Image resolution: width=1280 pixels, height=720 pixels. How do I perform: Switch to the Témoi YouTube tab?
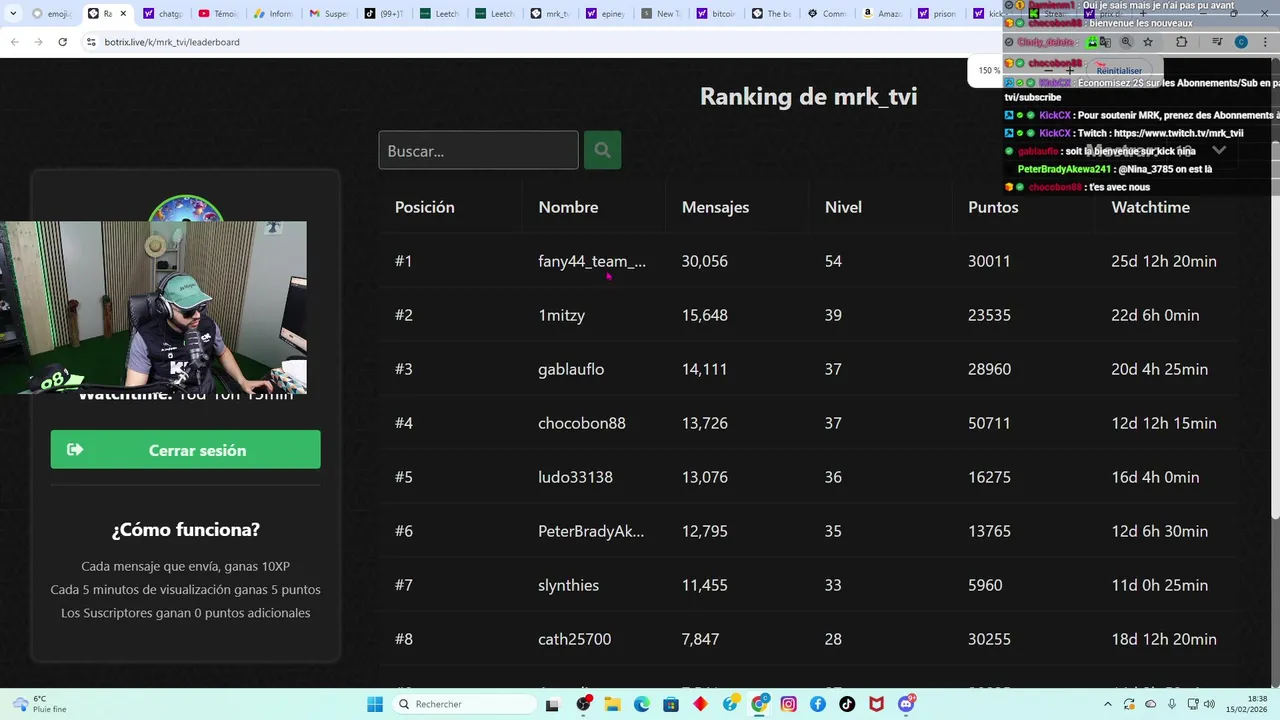[218, 14]
